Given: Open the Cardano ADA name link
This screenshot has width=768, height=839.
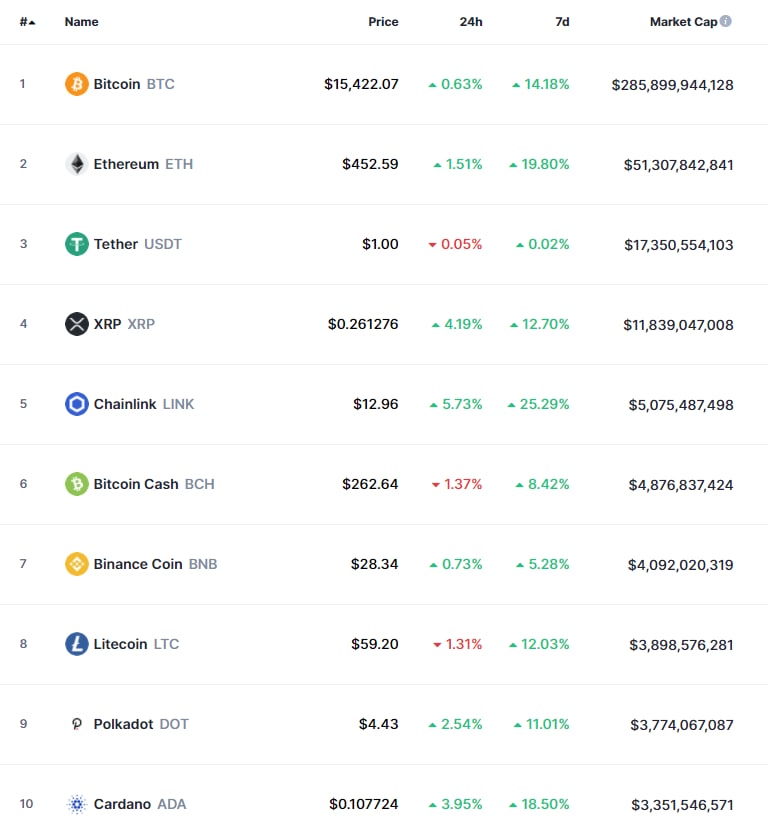Looking at the screenshot, I should coord(139,804).
